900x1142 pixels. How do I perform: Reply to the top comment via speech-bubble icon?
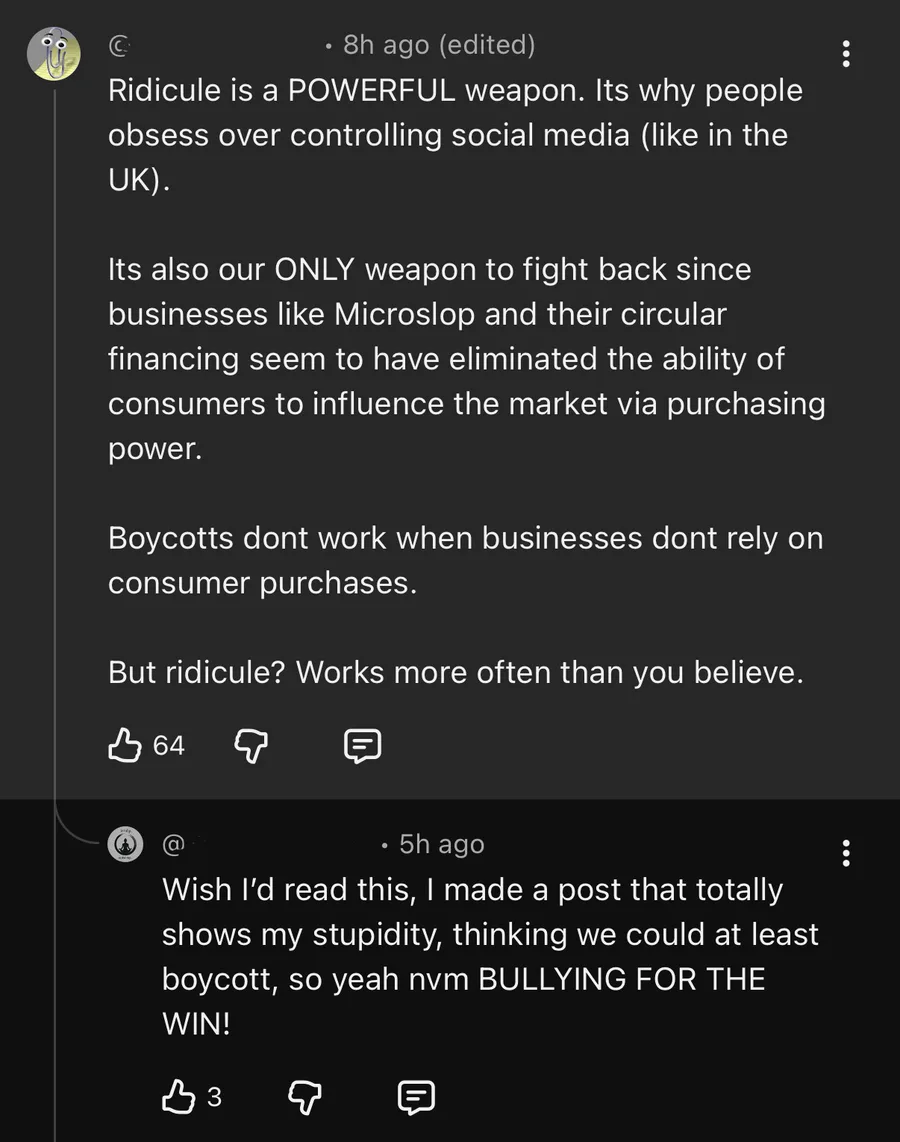point(362,745)
